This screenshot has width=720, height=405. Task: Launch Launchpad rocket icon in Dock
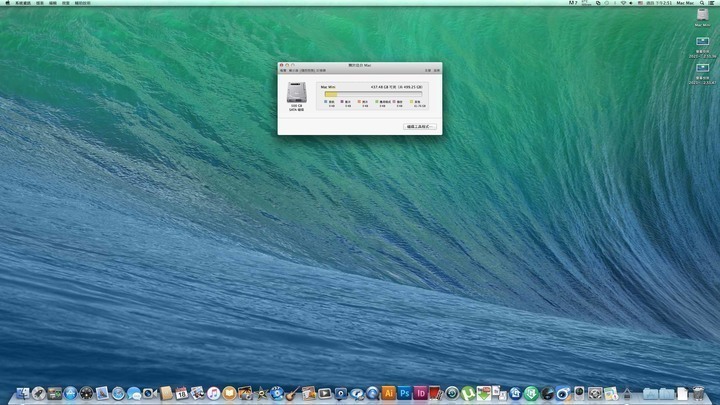pyautogui.click(x=39, y=394)
